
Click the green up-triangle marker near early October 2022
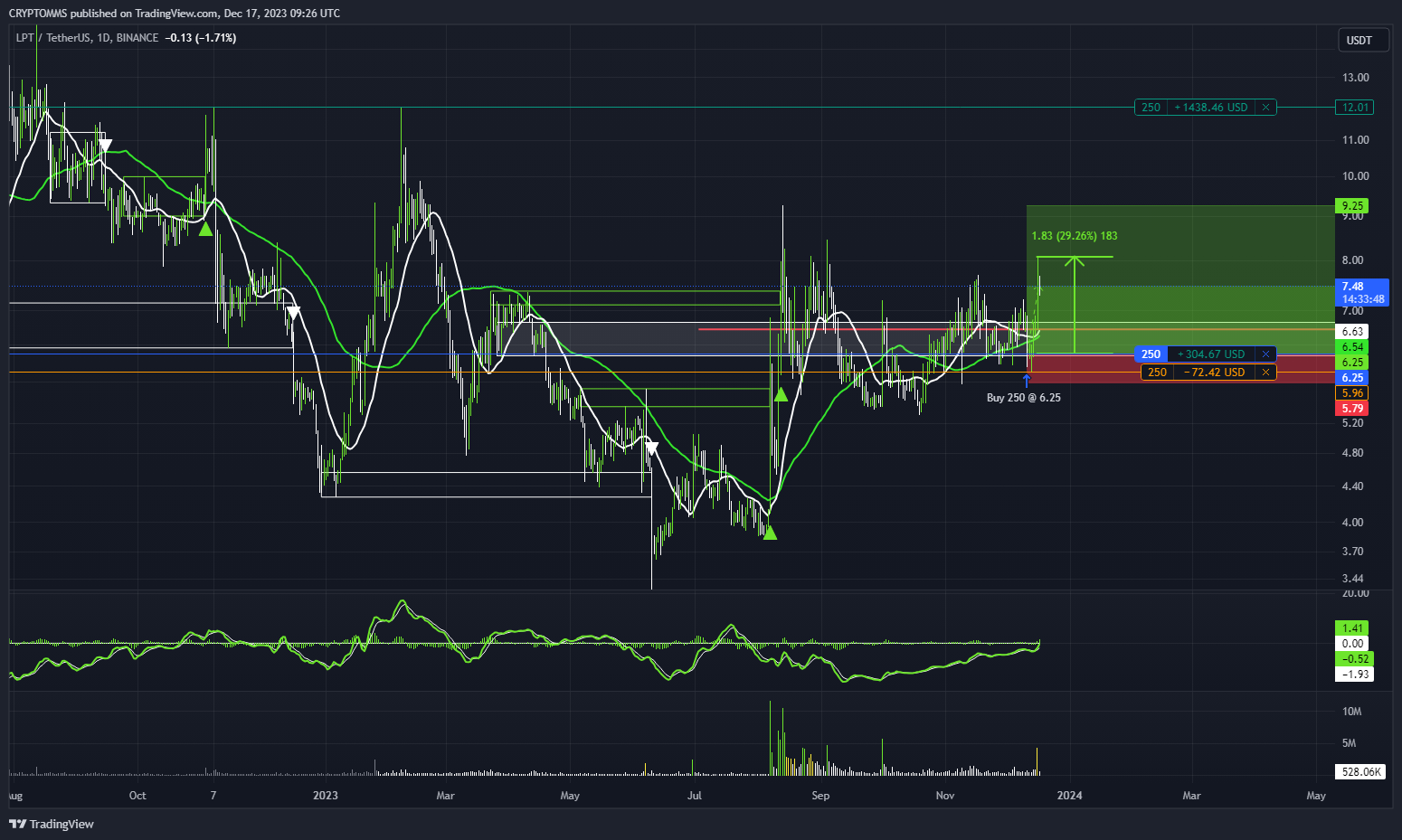tap(205, 230)
